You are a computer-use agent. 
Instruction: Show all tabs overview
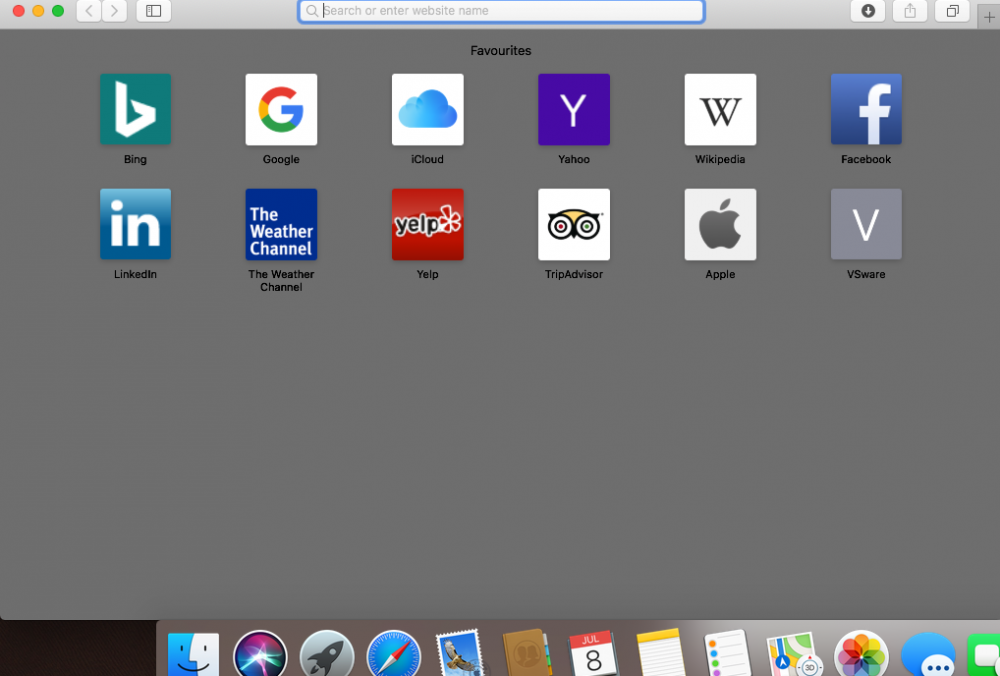point(952,11)
